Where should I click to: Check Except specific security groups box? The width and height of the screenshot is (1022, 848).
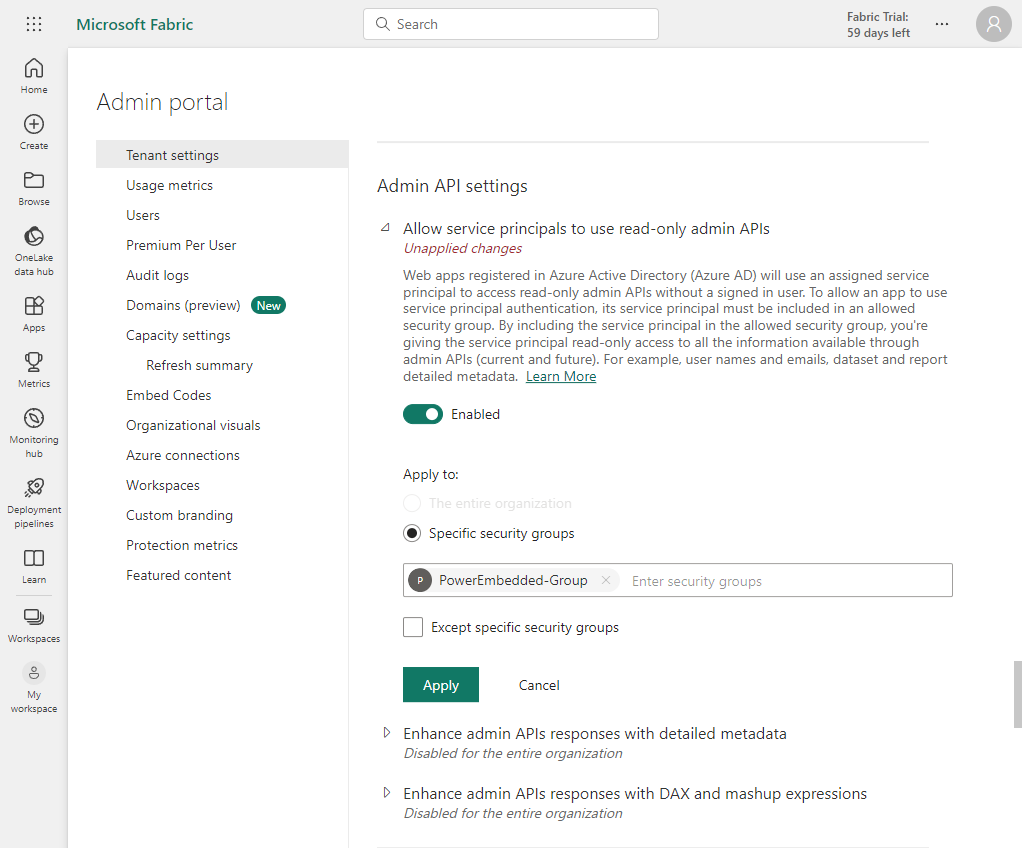413,627
